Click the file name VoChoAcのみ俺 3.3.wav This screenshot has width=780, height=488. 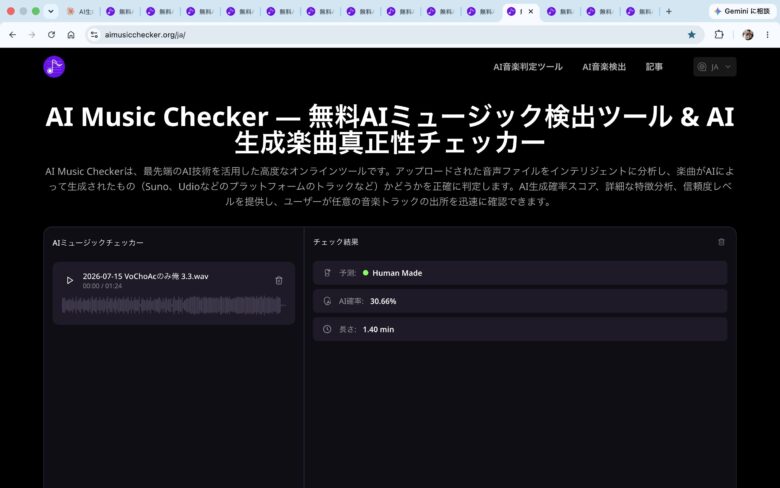(x=145, y=276)
